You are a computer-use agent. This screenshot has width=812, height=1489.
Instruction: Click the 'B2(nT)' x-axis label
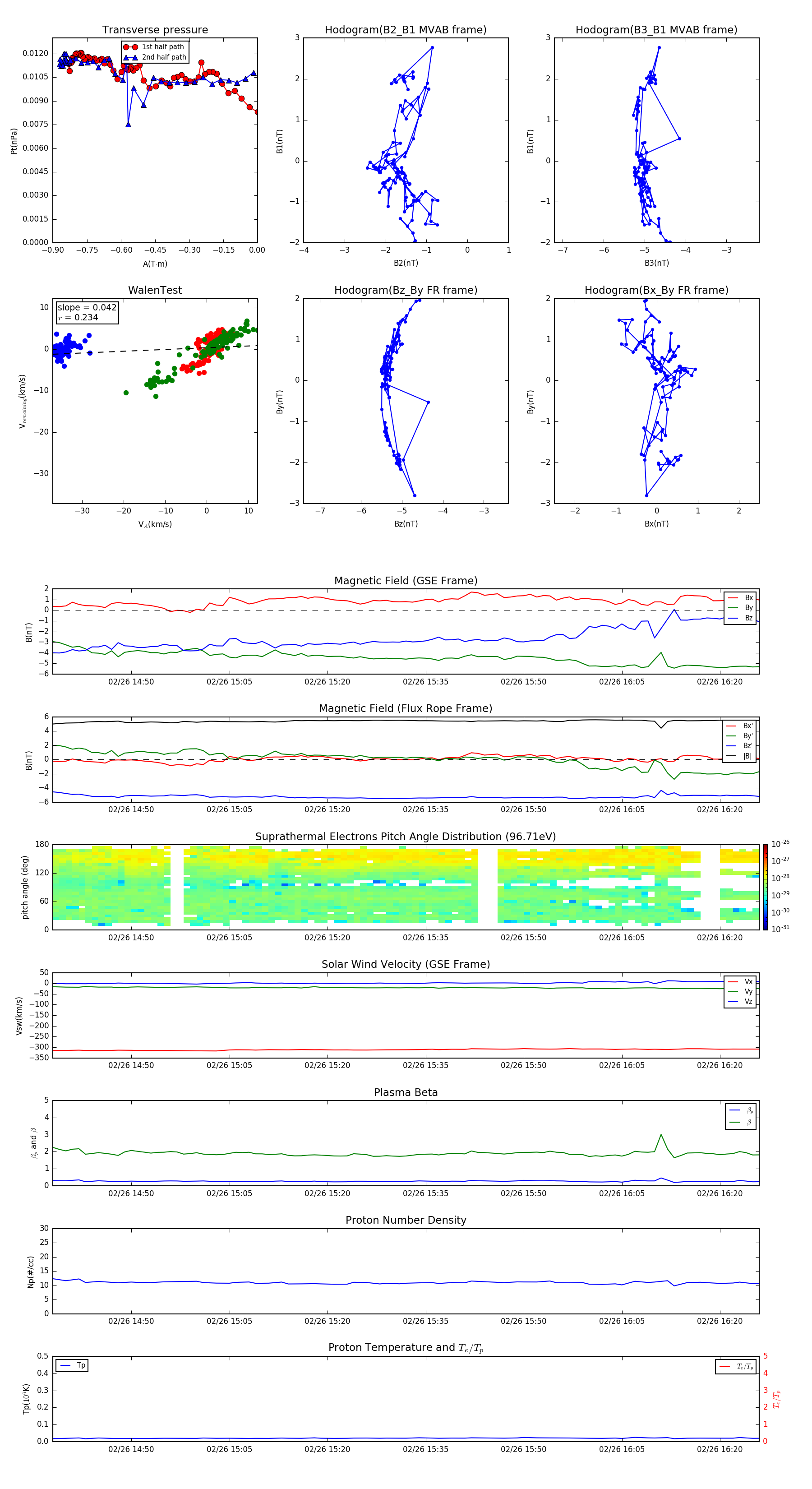(406, 263)
